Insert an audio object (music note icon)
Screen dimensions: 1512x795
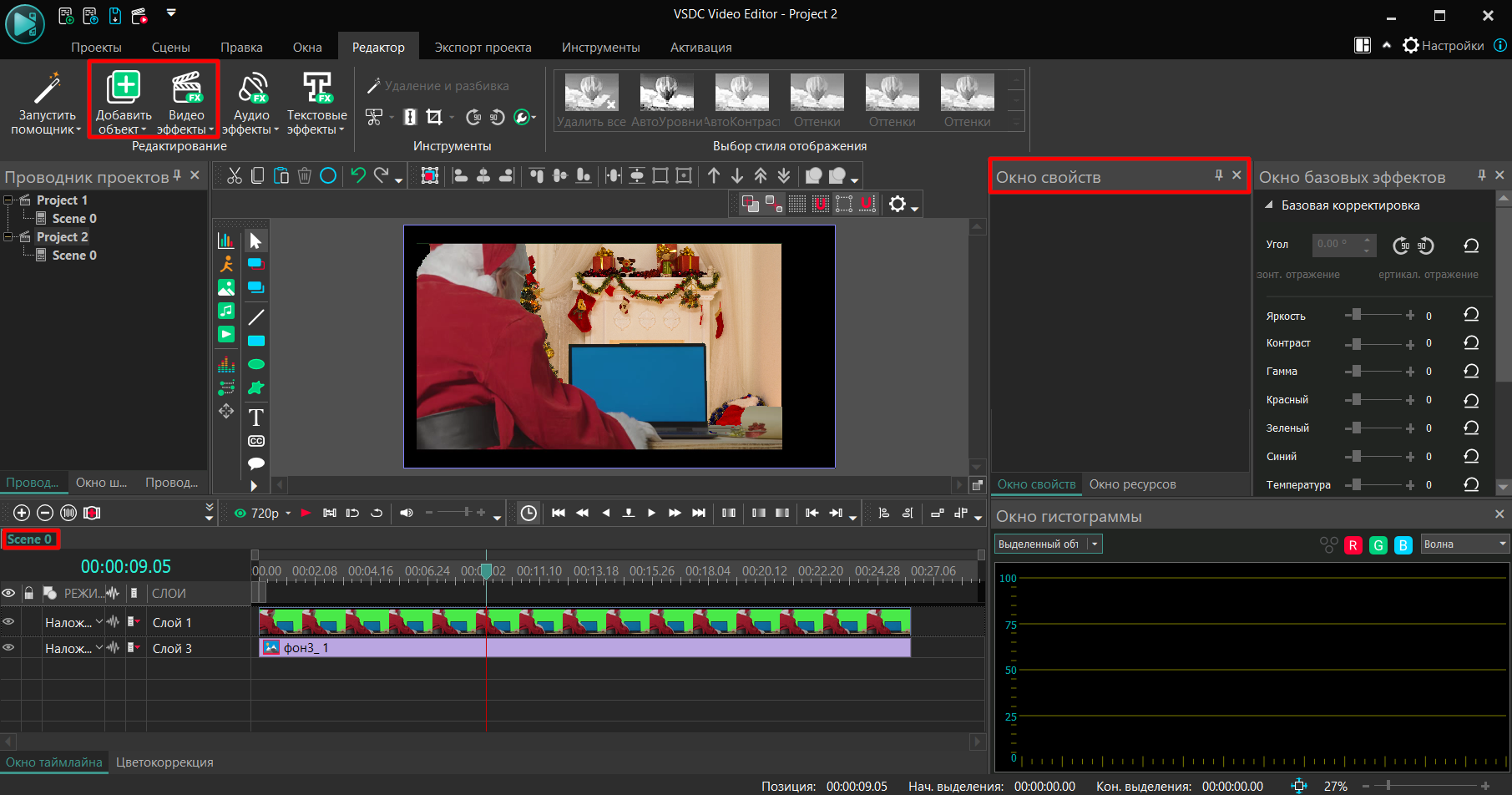coord(226,311)
